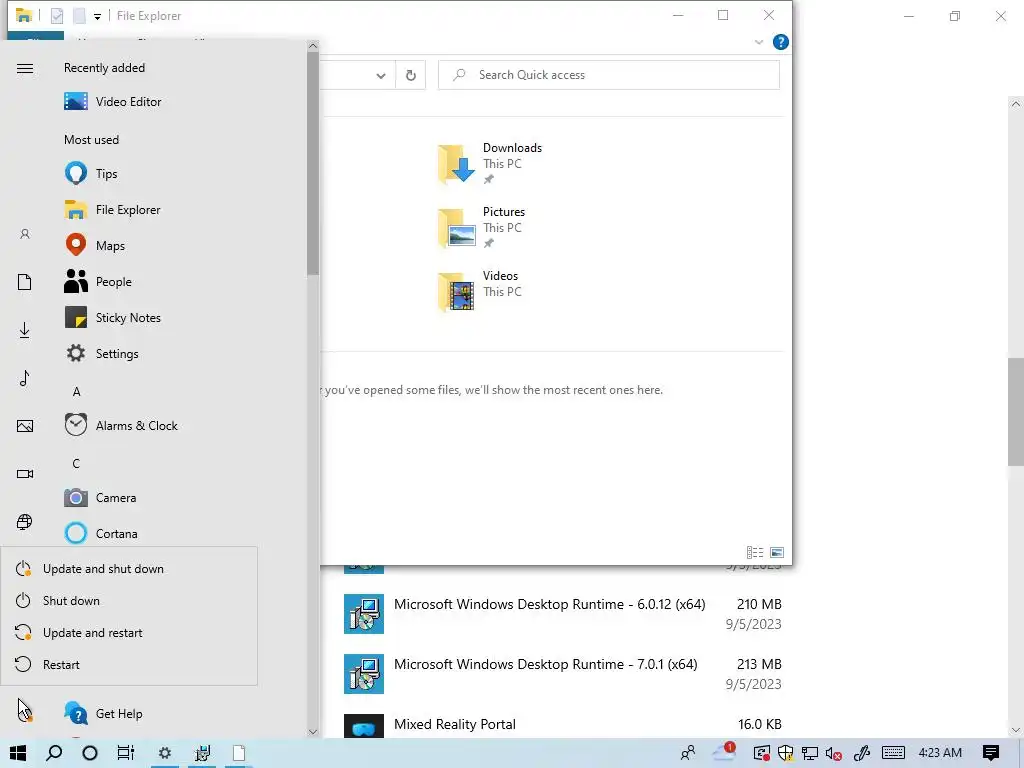Open the address bar history dropdown
1024x768 pixels.
[381, 75]
